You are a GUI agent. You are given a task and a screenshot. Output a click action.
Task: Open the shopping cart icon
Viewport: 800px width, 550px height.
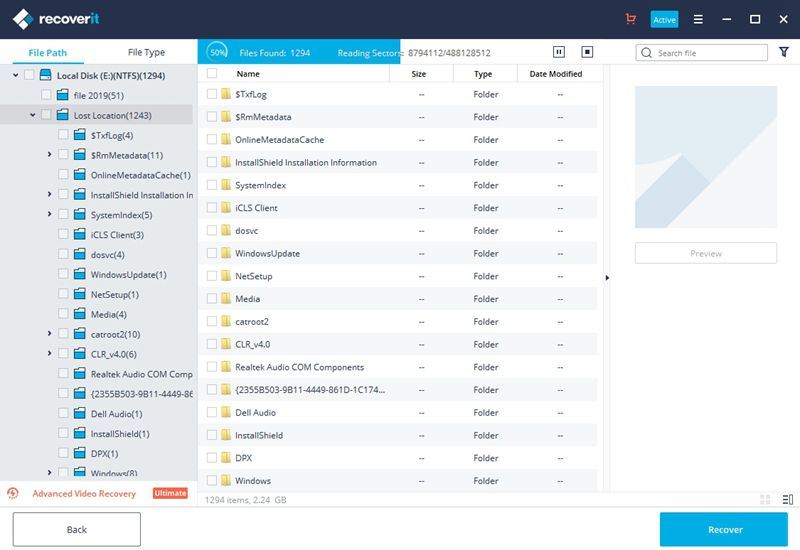click(x=631, y=19)
